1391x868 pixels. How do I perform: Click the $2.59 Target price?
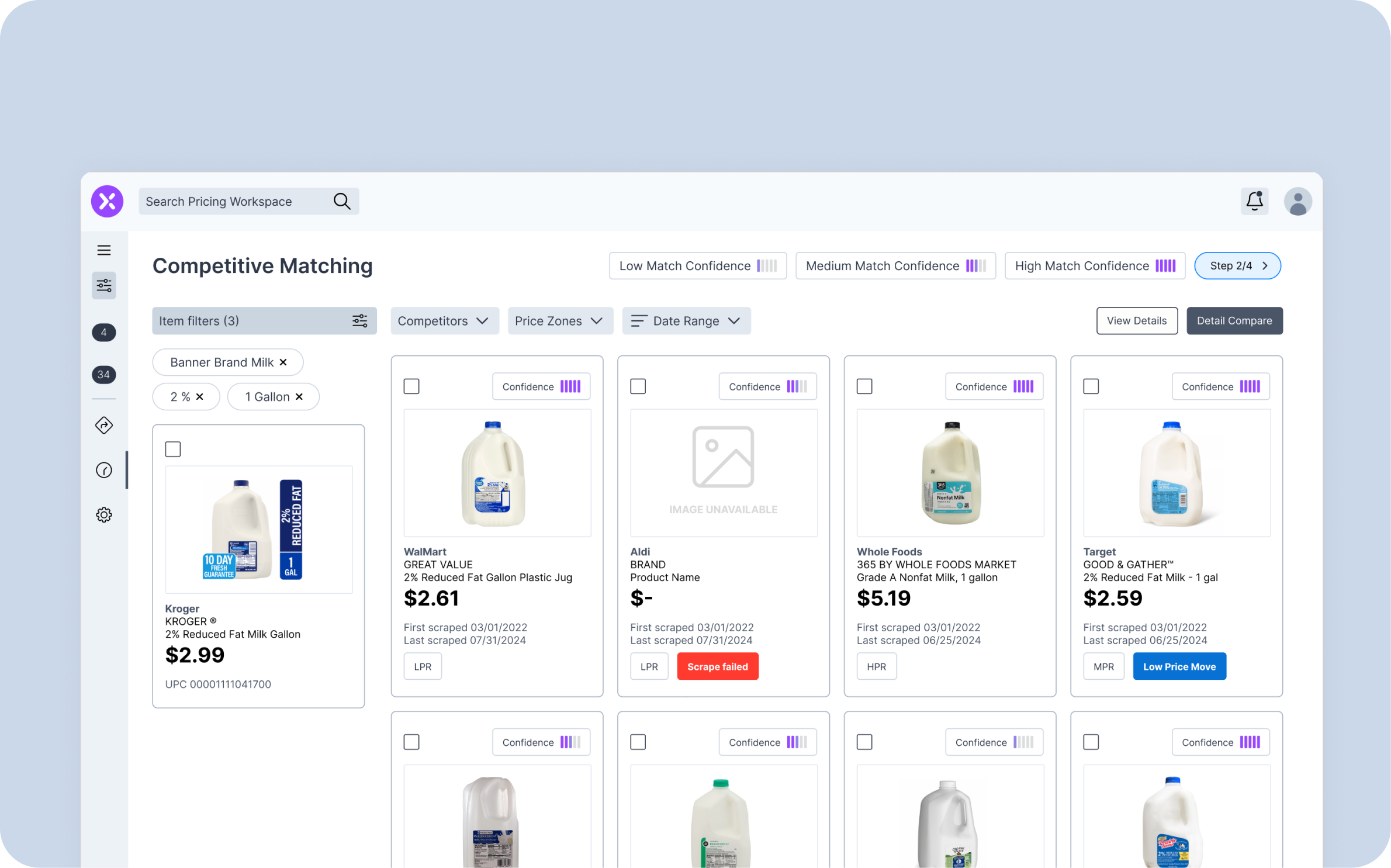1113,598
